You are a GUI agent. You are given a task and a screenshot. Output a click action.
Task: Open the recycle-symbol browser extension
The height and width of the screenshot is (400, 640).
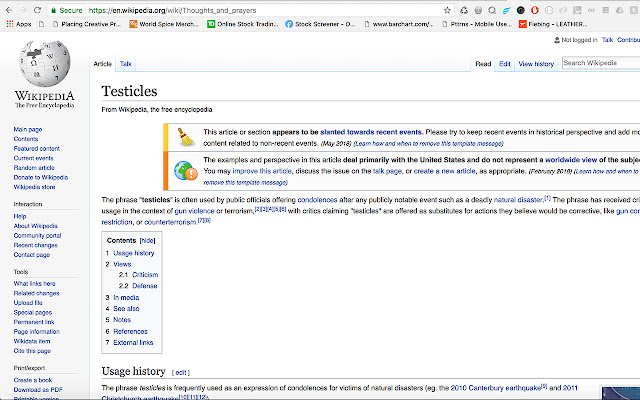click(464, 10)
